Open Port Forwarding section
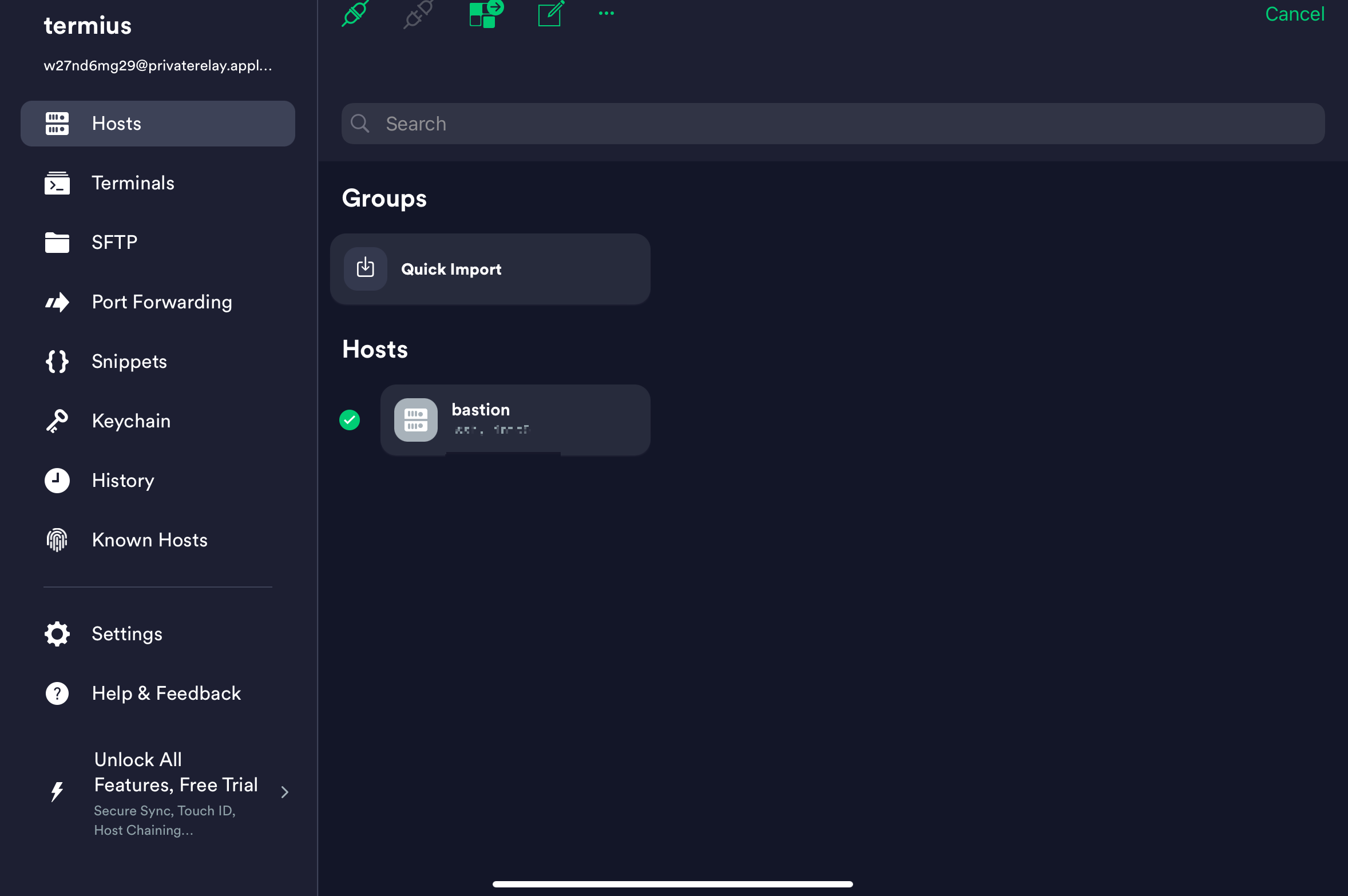The image size is (1348, 896). click(158, 302)
